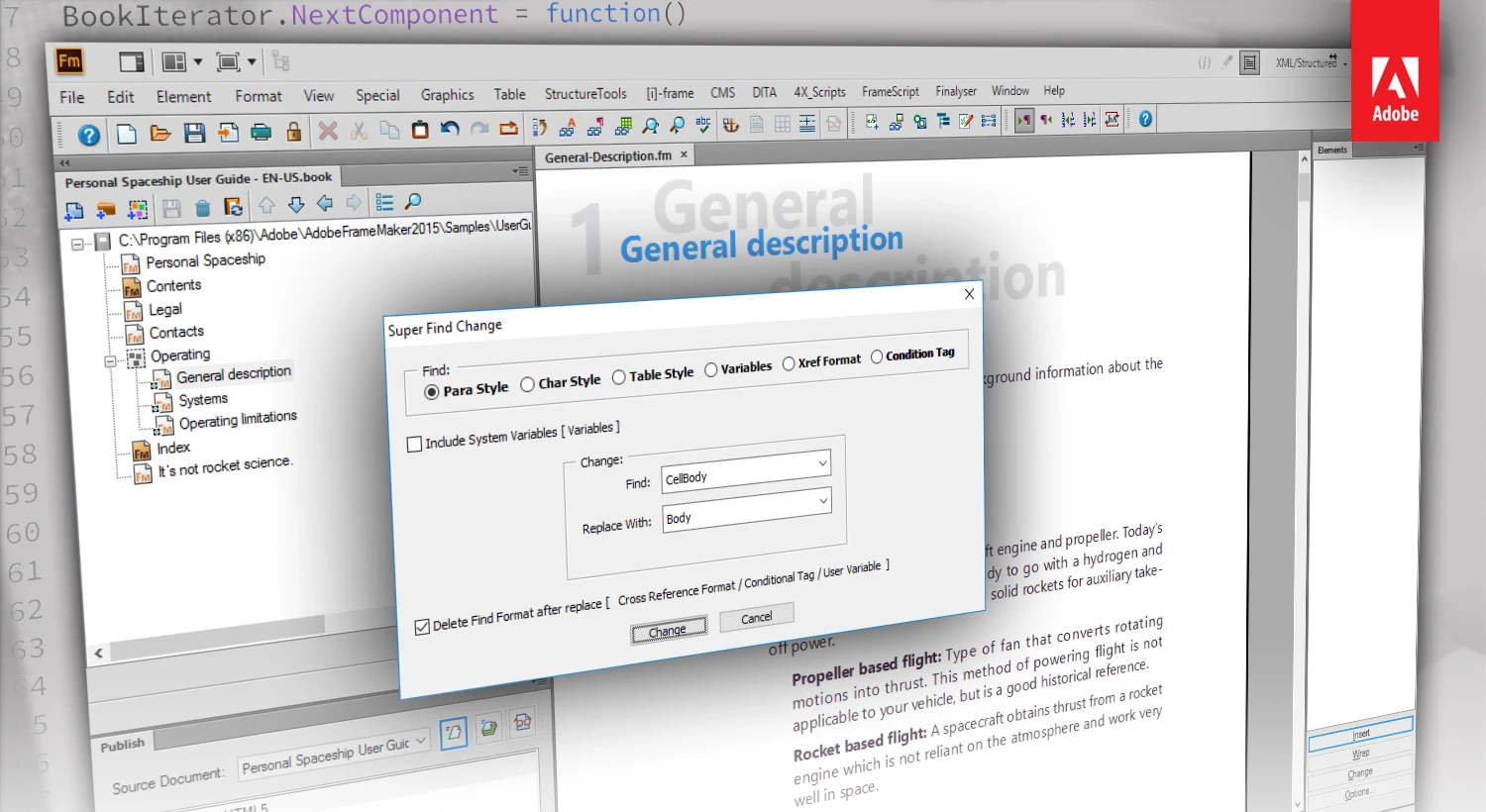
Task: Select the Para Style radio button
Action: pos(432,392)
